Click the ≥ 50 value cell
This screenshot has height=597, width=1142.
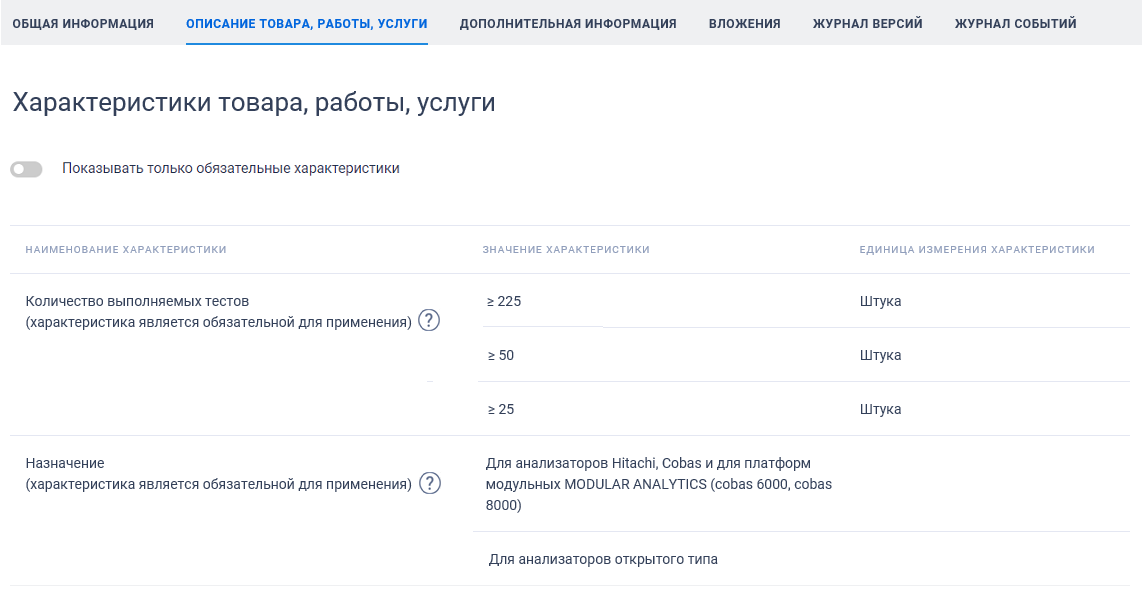point(500,355)
